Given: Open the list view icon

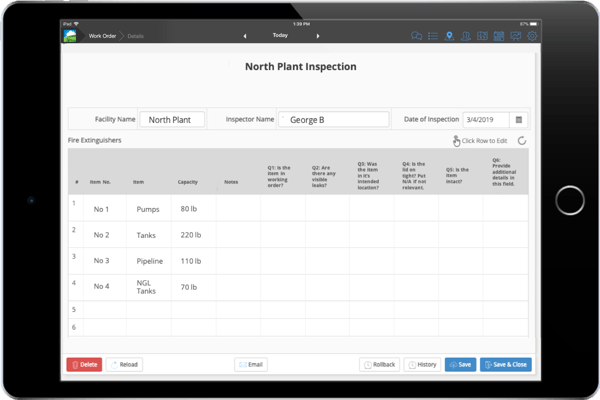Looking at the screenshot, I should point(432,37).
